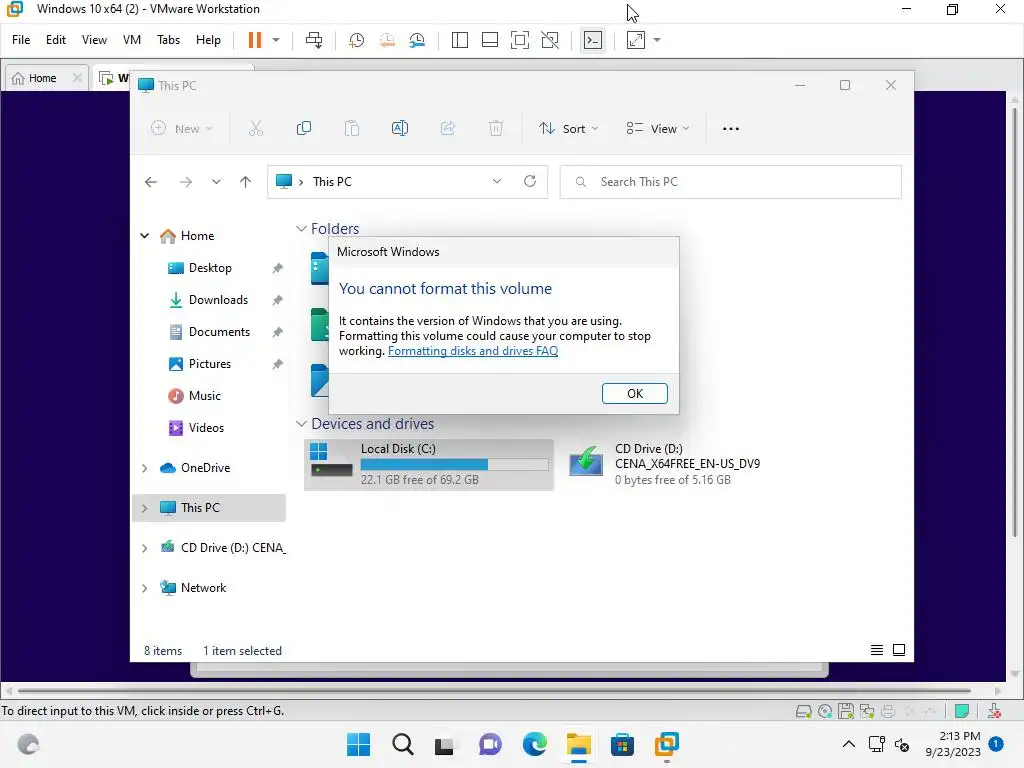Switch to details view icon
The height and width of the screenshot is (768, 1024).
pyautogui.click(x=877, y=650)
